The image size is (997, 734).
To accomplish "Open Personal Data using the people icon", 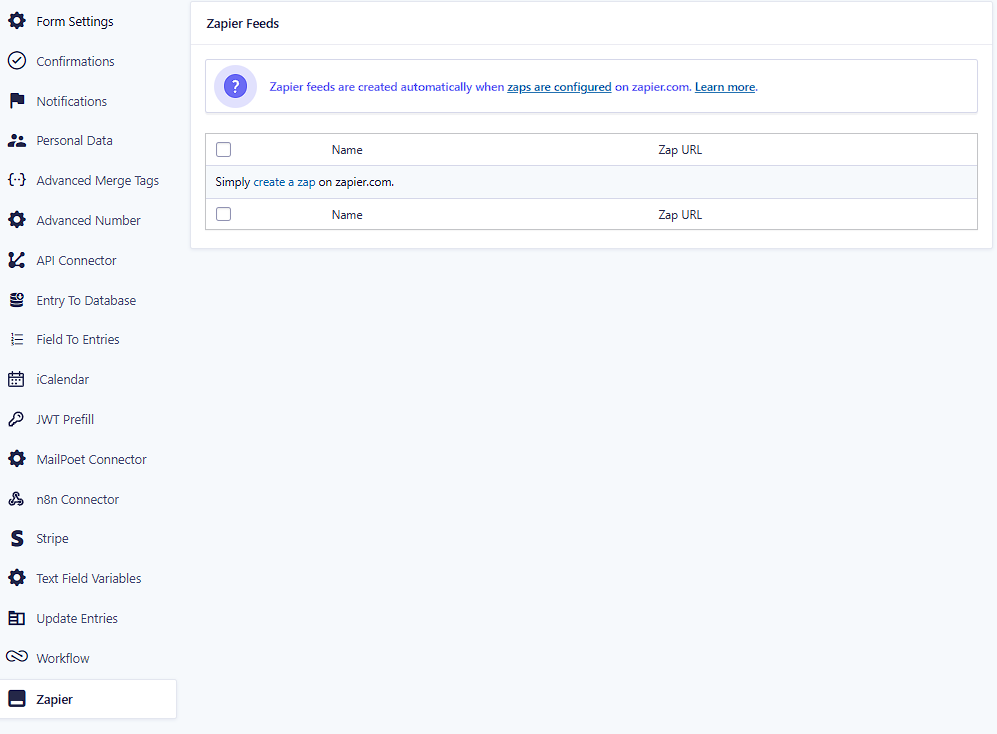I will (16, 140).
